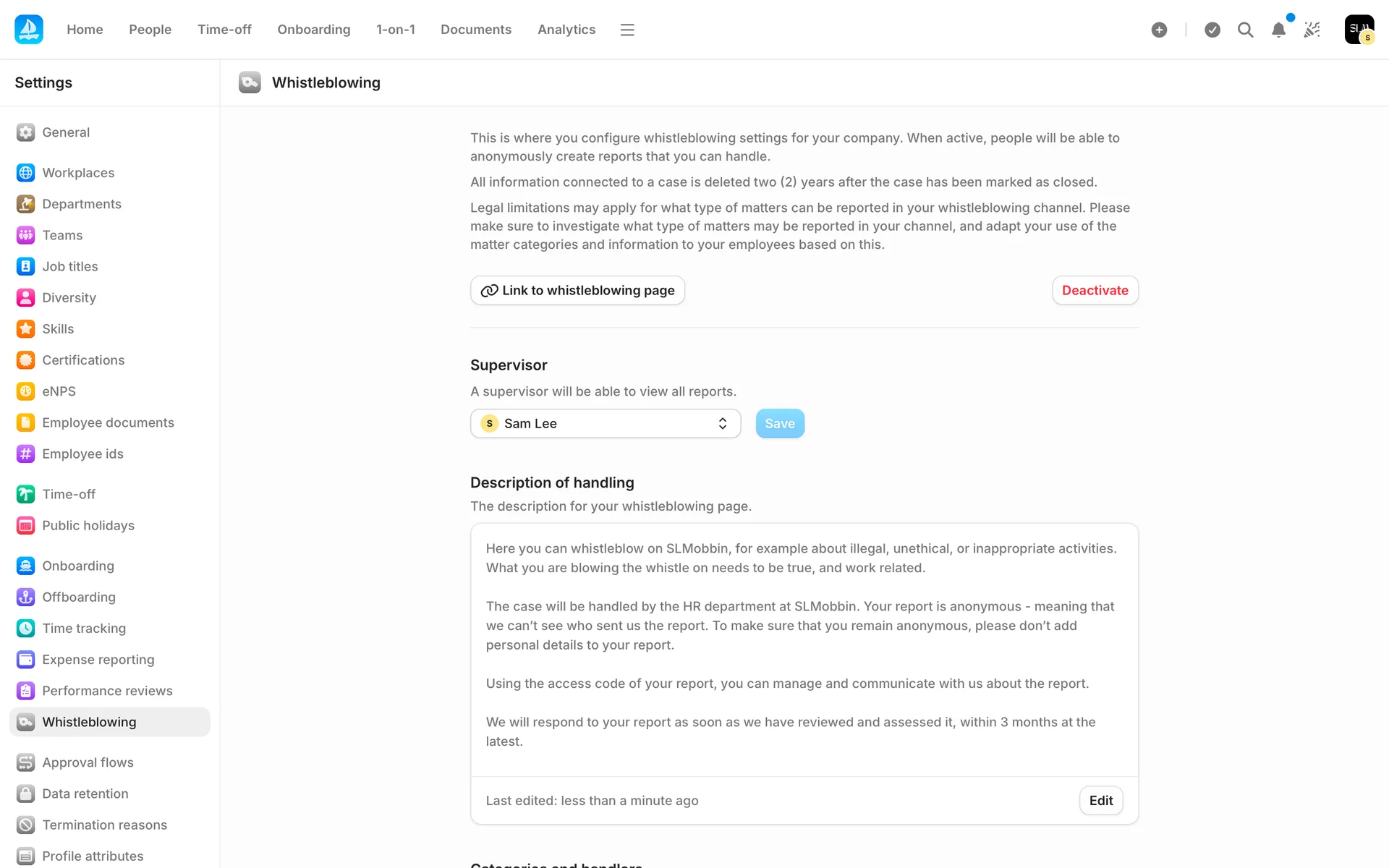The height and width of the screenshot is (868, 1389).
Task: Open the tasks checkmark icon
Action: (1212, 30)
